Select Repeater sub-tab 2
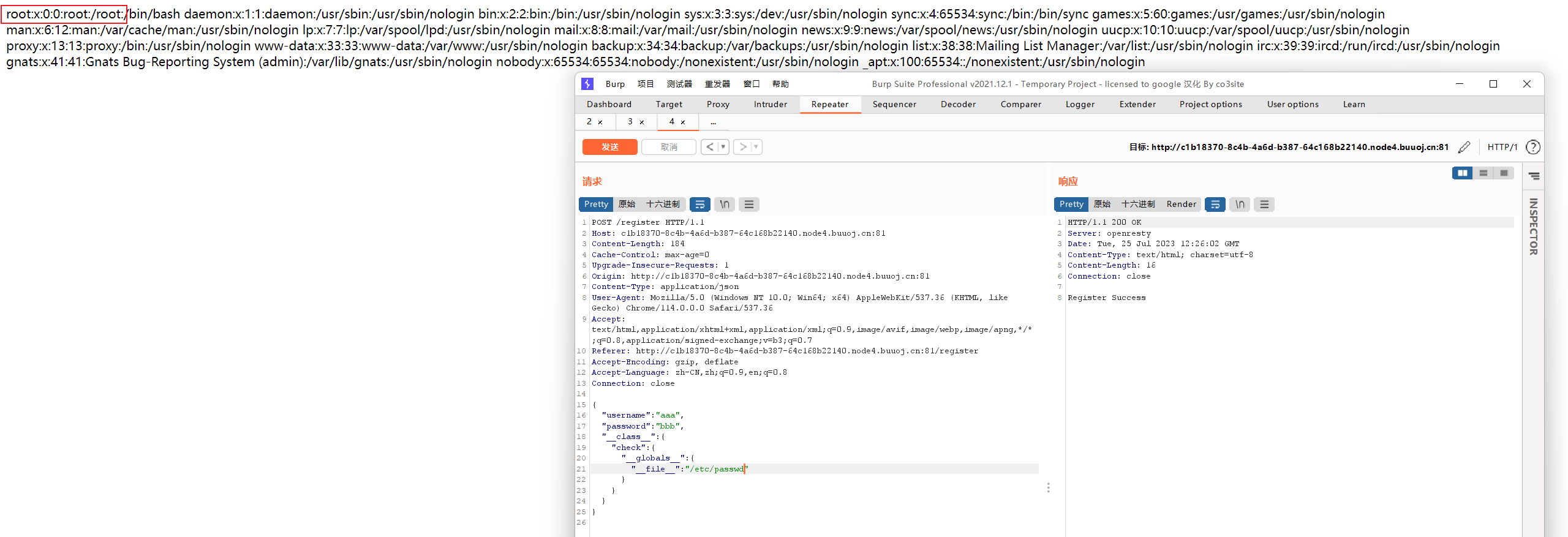 (589, 122)
